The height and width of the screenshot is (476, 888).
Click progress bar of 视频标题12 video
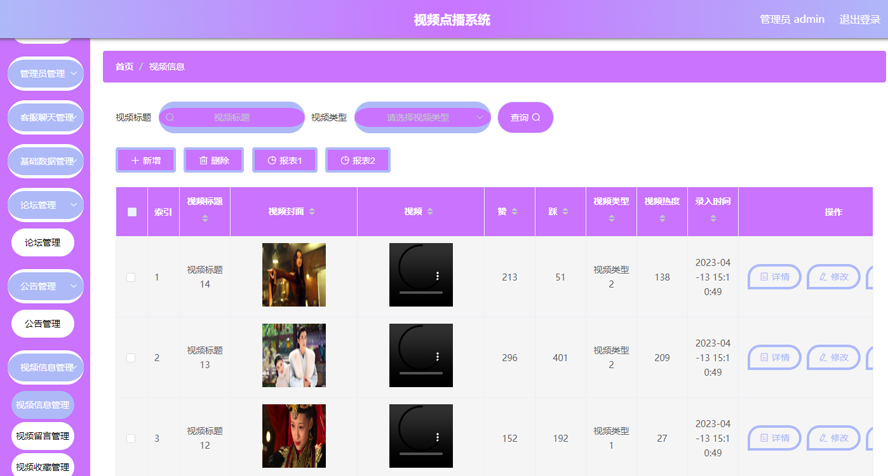(x=421, y=454)
